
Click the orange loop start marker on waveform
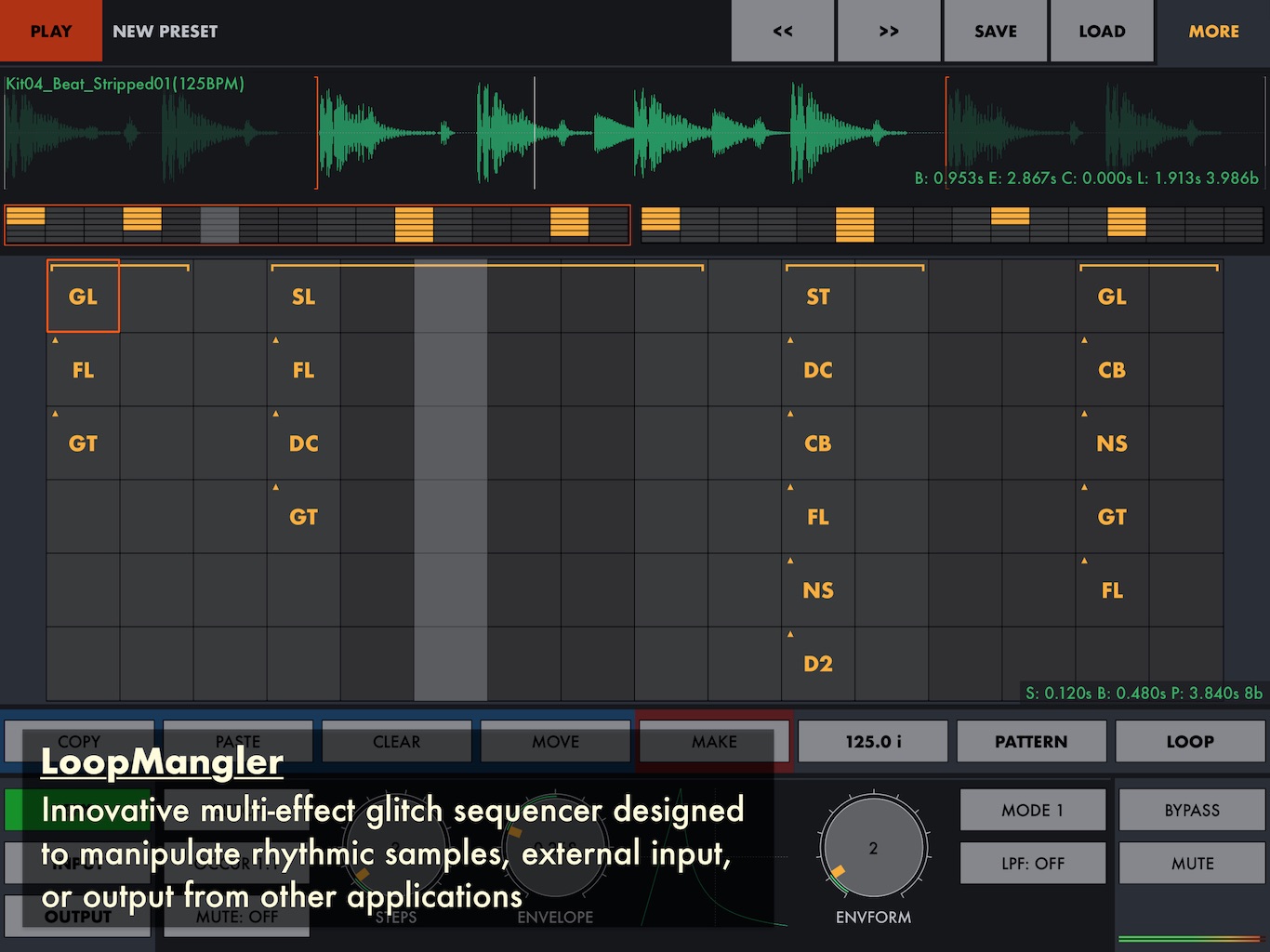click(x=317, y=133)
